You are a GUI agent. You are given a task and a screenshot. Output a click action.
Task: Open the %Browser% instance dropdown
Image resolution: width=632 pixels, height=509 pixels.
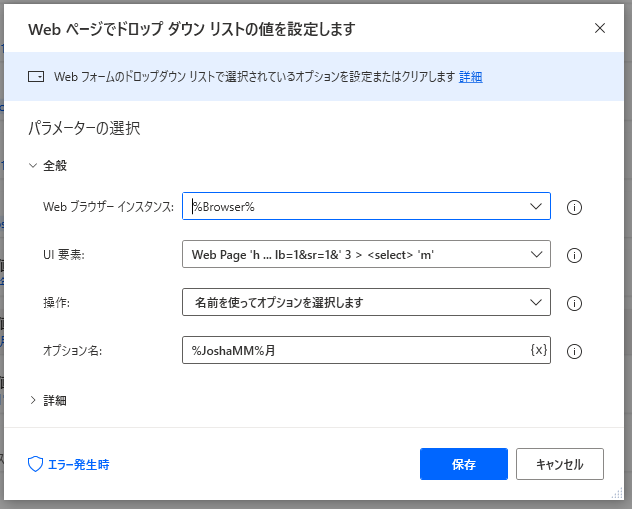tap(366, 206)
